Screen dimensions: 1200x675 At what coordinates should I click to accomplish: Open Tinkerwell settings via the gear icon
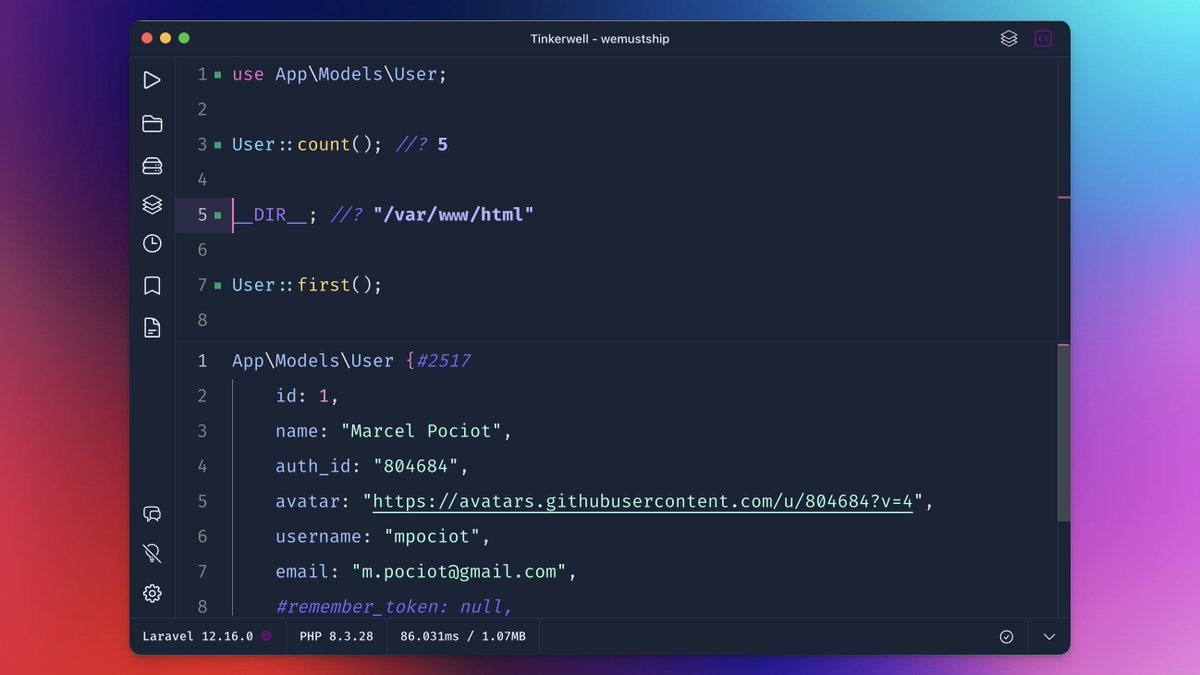[x=152, y=592]
